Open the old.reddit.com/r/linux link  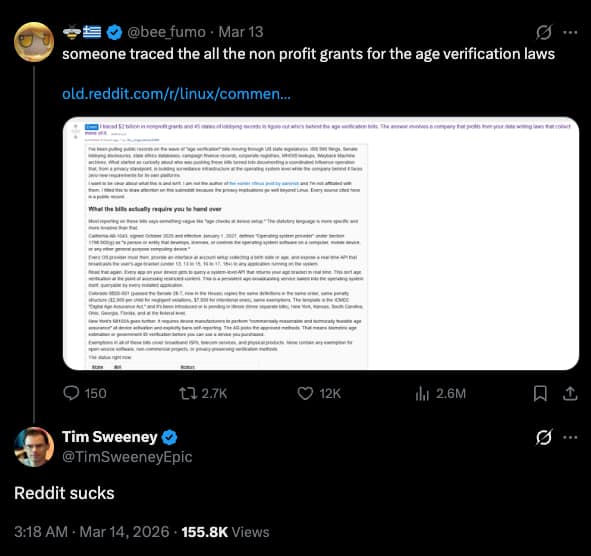(176, 93)
